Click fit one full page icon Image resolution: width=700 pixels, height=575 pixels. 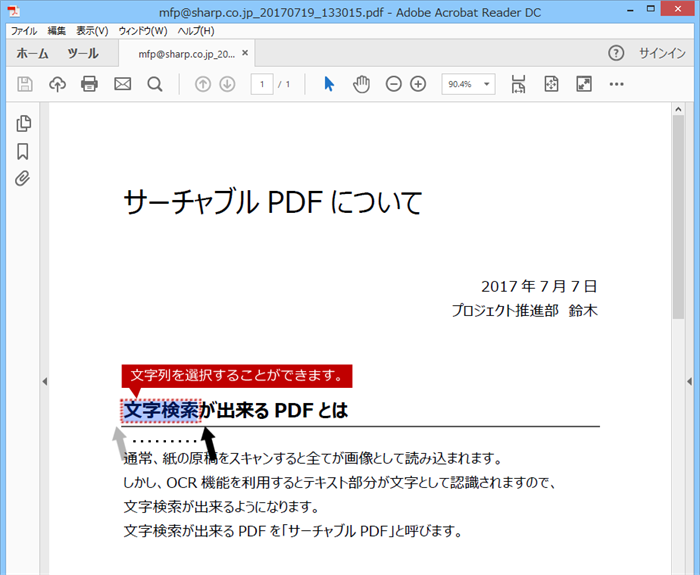click(551, 84)
